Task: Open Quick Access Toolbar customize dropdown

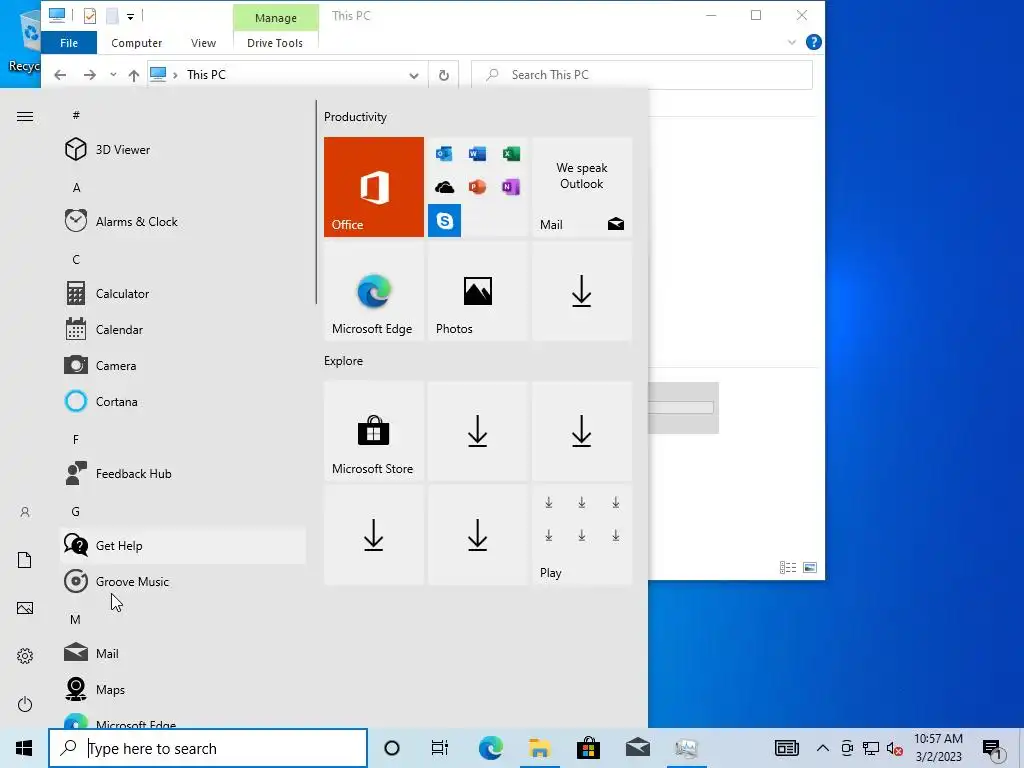Action: pos(131,16)
